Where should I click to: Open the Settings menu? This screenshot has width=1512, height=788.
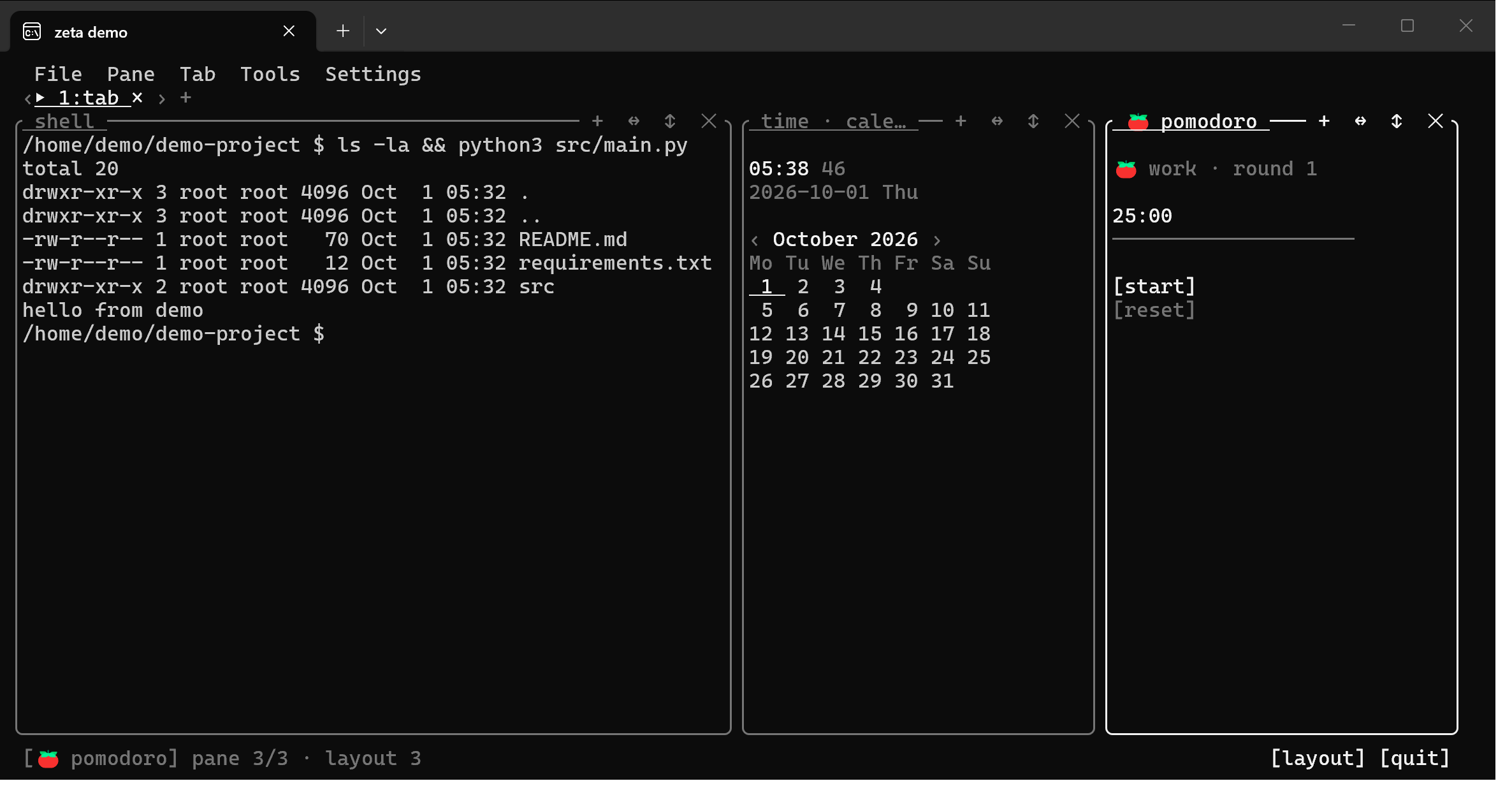pyautogui.click(x=373, y=74)
